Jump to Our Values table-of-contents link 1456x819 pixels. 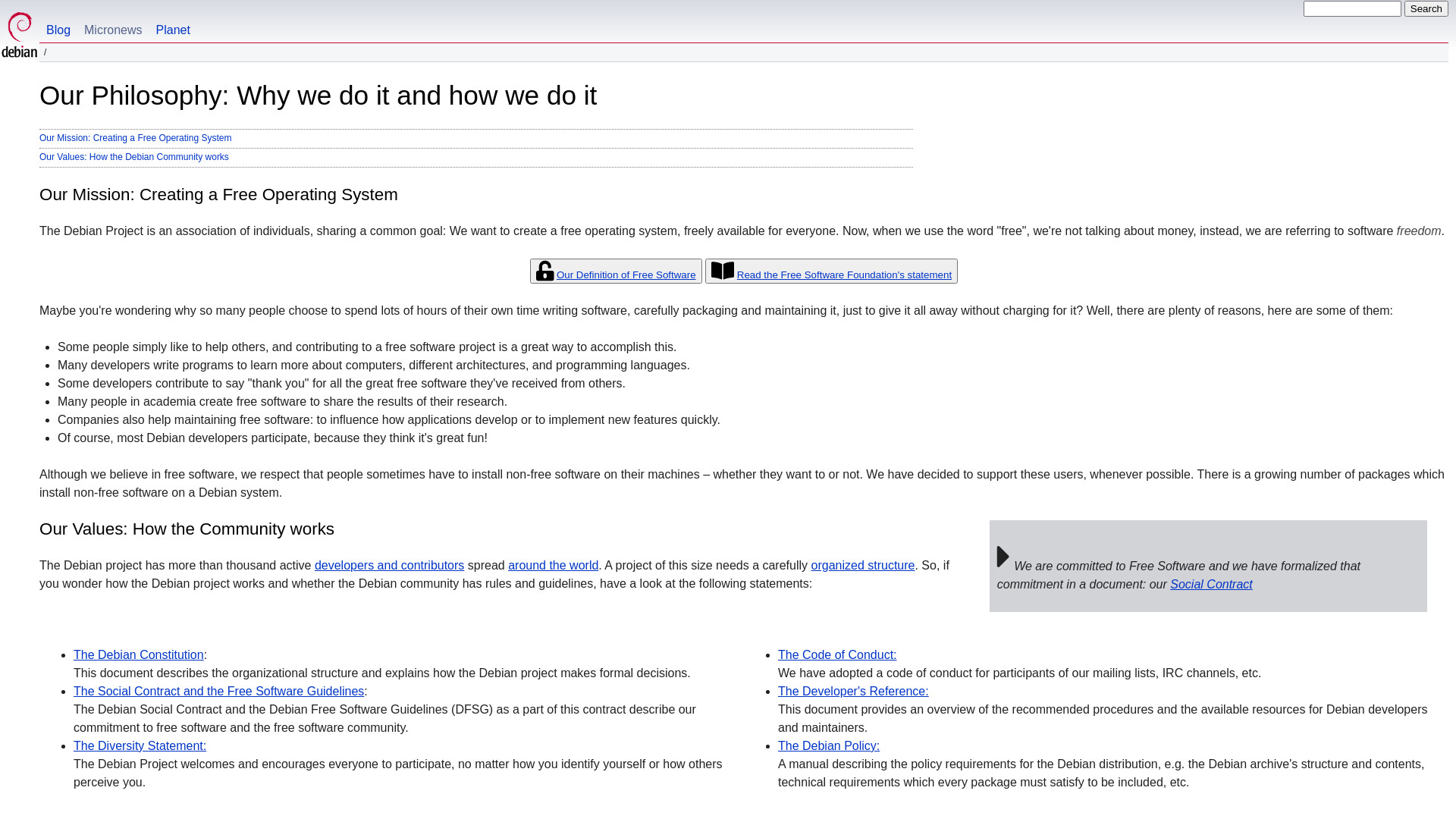(134, 157)
